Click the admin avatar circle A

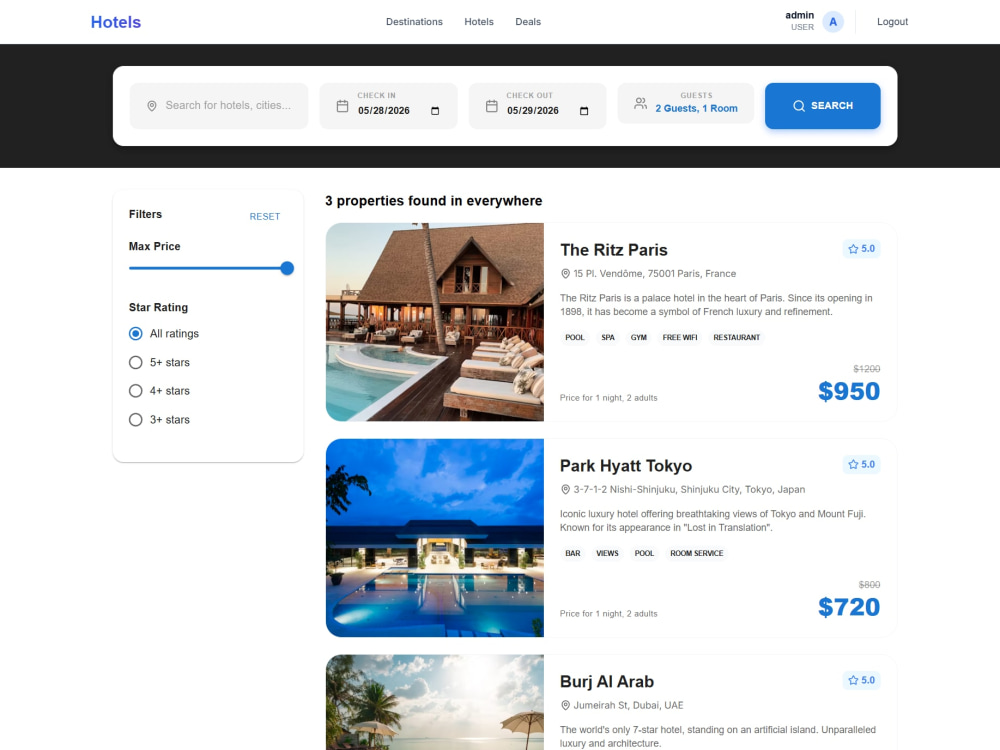coord(833,22)
